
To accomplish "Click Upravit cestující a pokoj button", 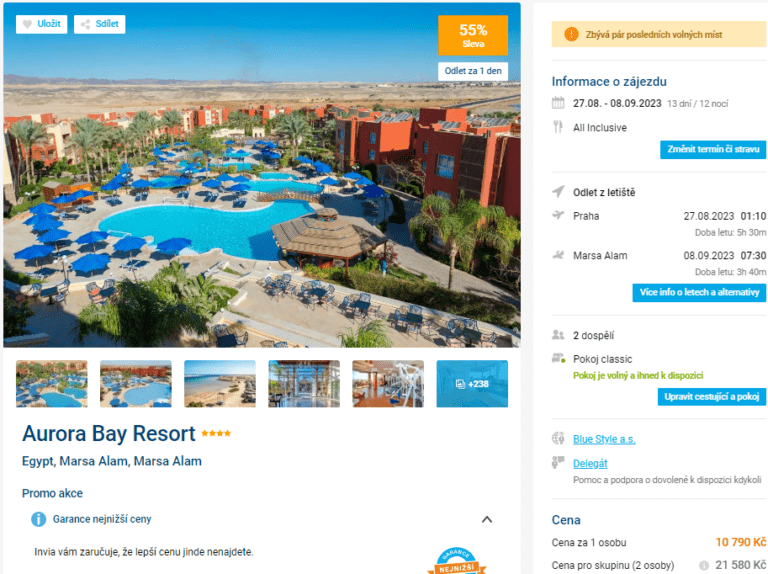I will tap(712, 397).
